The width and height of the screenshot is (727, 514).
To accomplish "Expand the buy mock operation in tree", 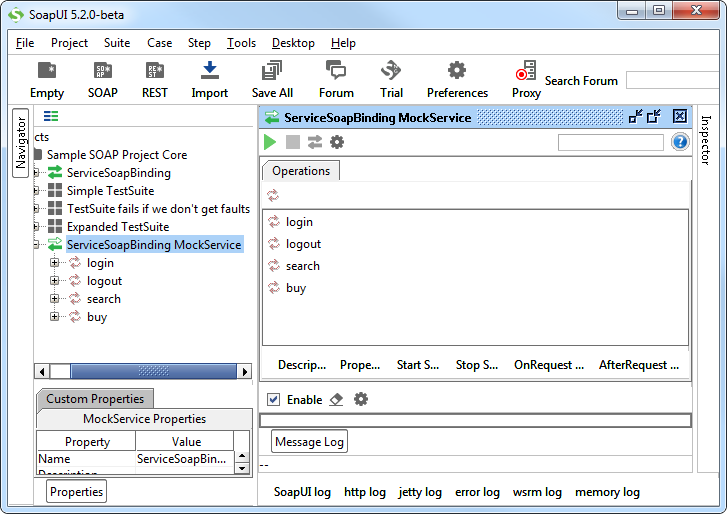I will [55, 317].
